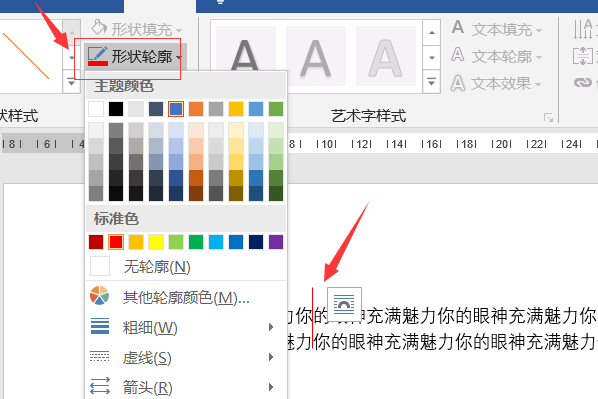The height and width of the screenshot is (399, 598).
Task: Pick green standard color swatch
Action: click(x=196, y=242)
